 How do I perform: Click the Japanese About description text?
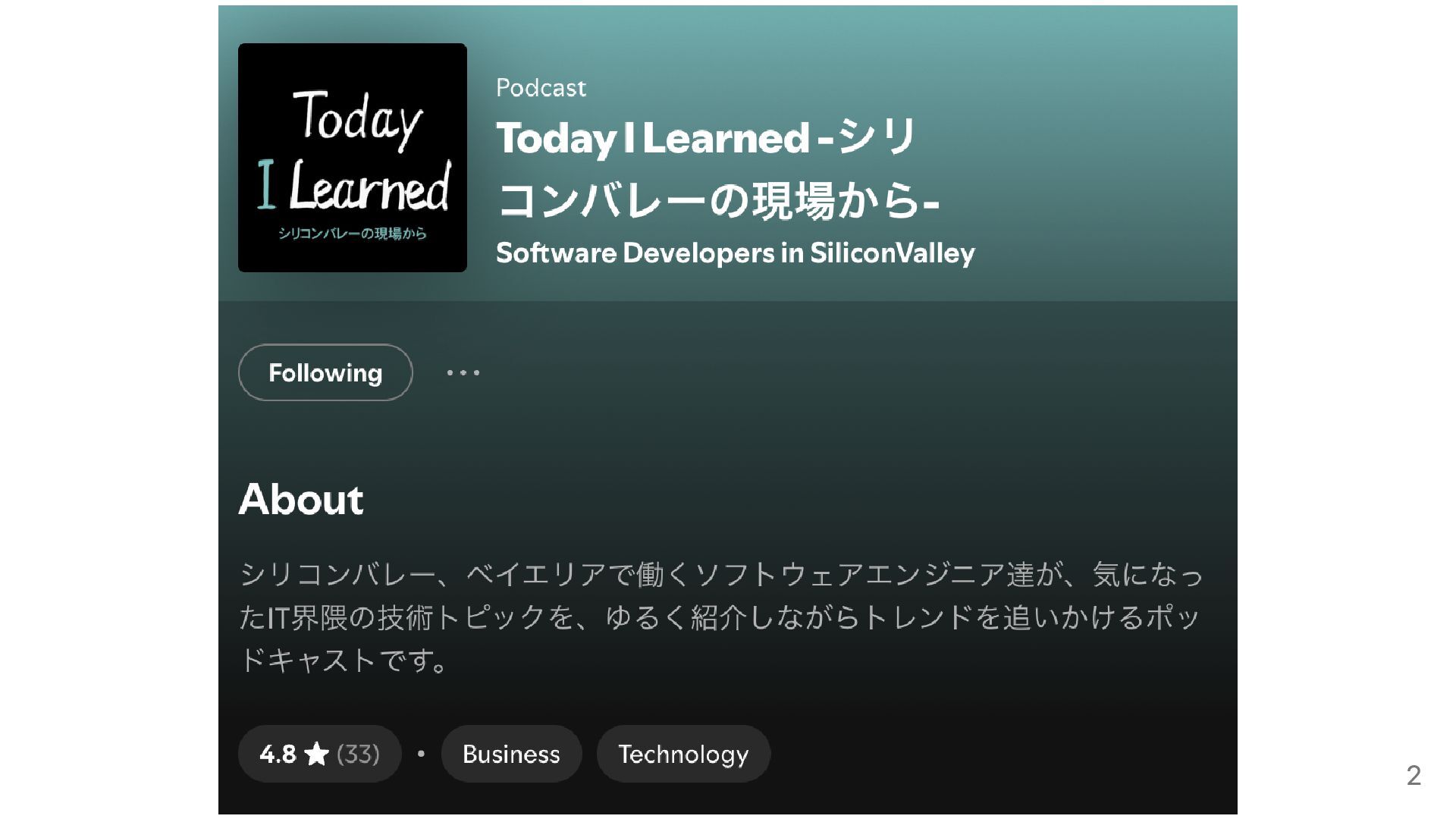(x=720, y=617)
